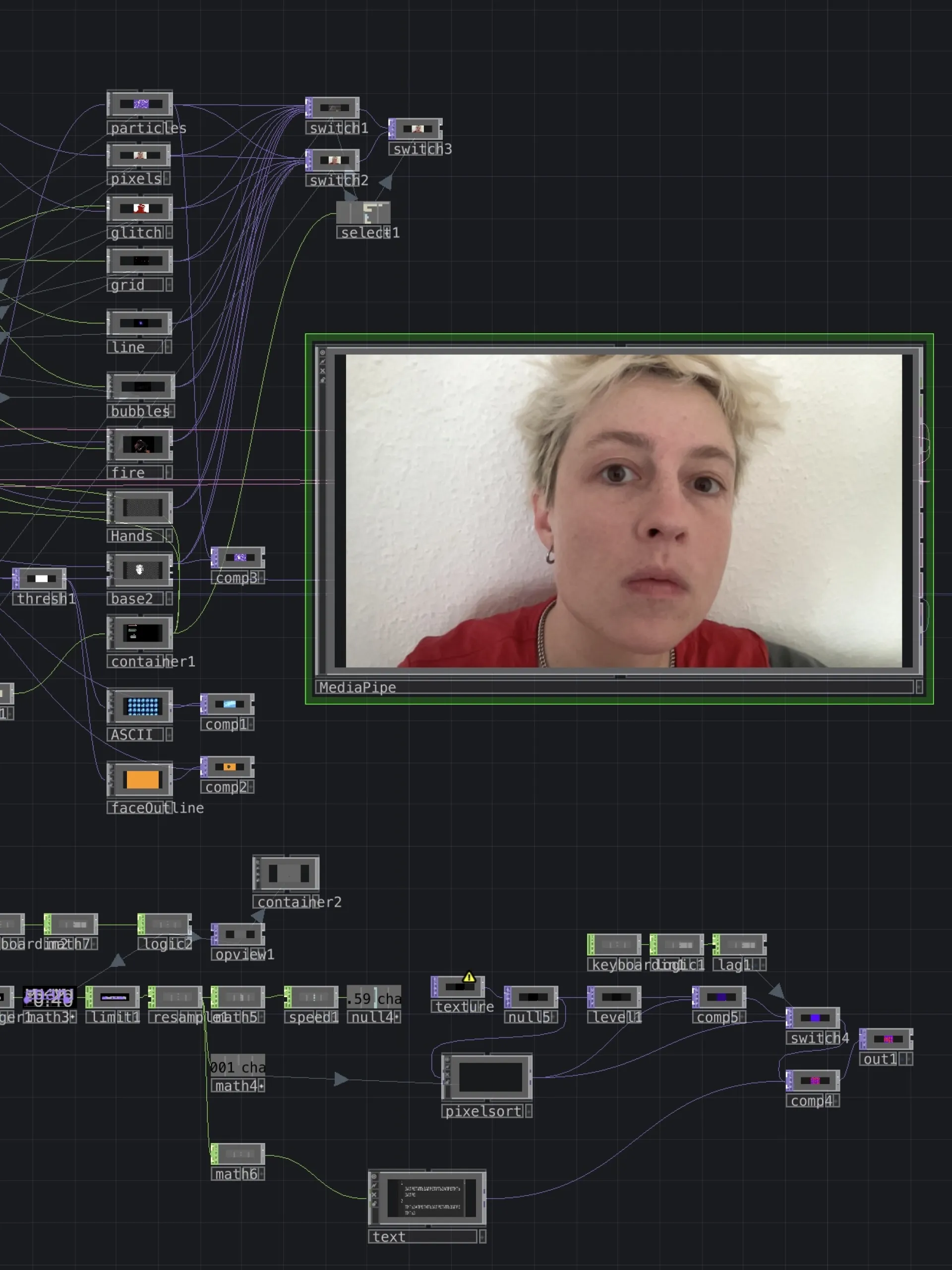Click the MediaPipe webcam preview

pyautogui.click(x=623, y=510)
